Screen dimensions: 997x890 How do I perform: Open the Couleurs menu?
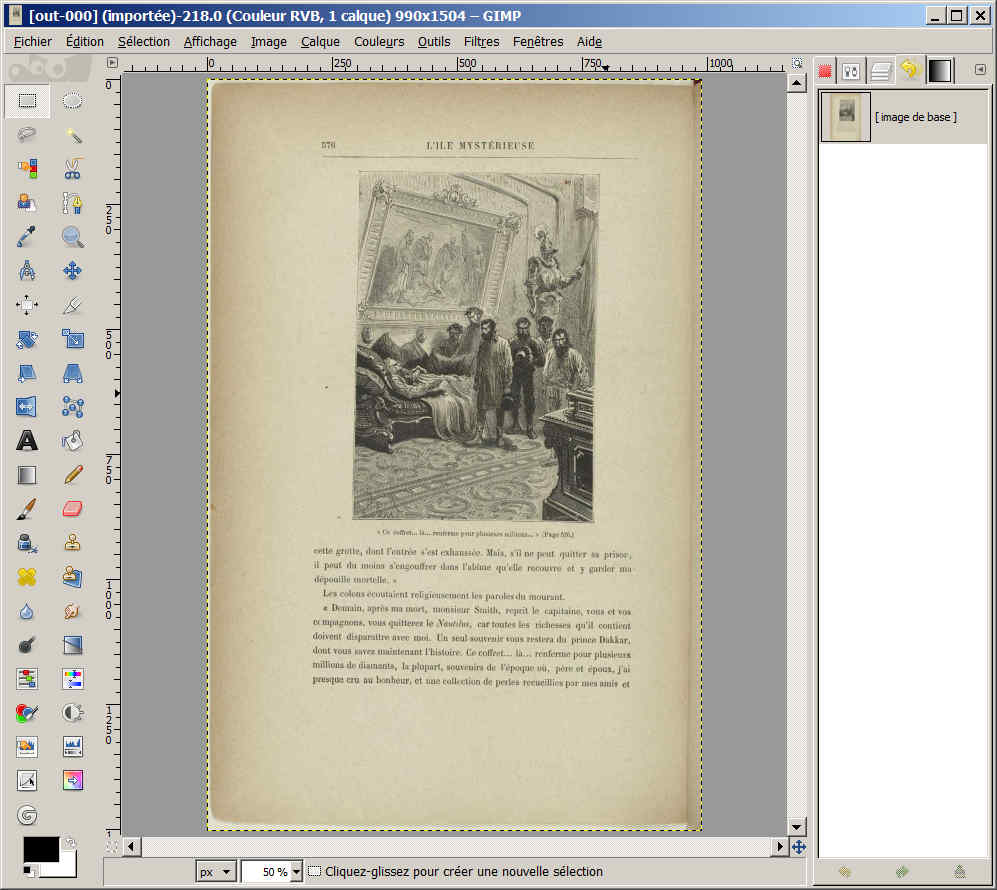tap(379, 41)
